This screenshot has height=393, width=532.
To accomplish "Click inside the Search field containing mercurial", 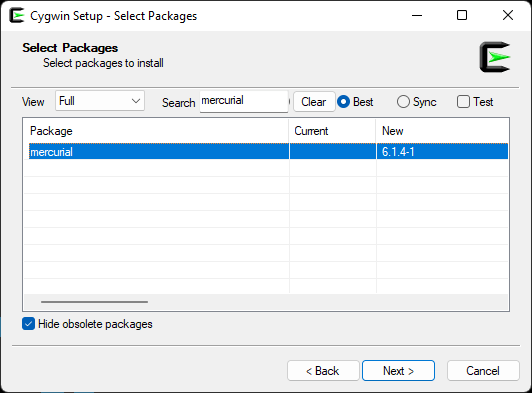I will (244, 101).
